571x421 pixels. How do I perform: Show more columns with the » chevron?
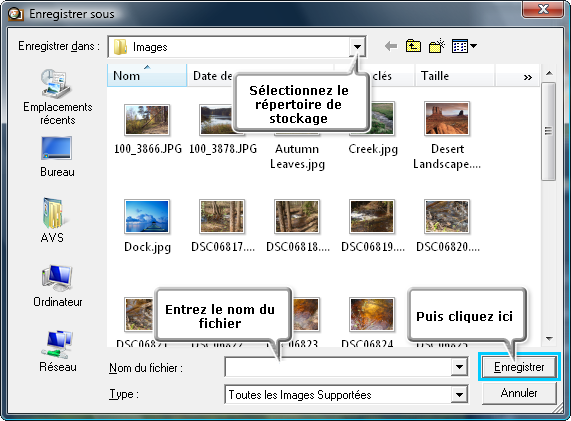pyautogui.click(x=527, y=77)
